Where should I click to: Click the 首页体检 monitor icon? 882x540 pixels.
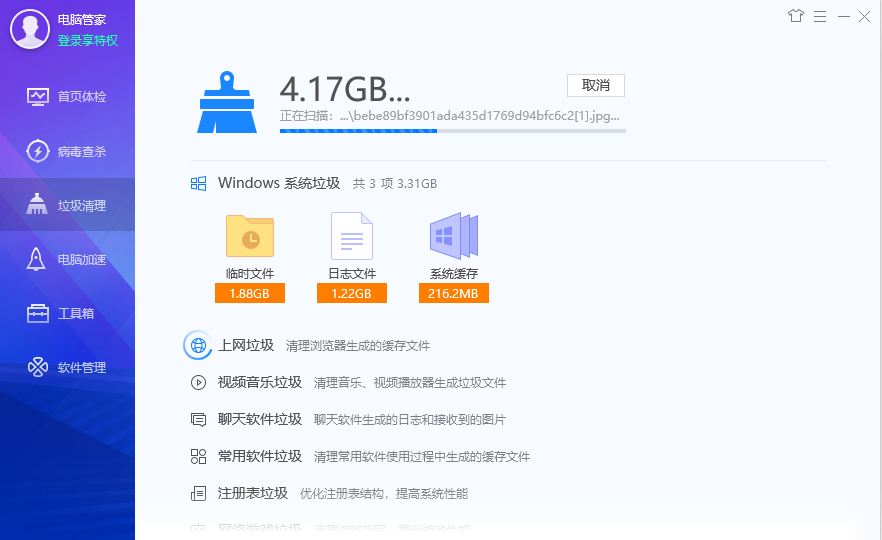pyautogui.click(x=38, y=97)
